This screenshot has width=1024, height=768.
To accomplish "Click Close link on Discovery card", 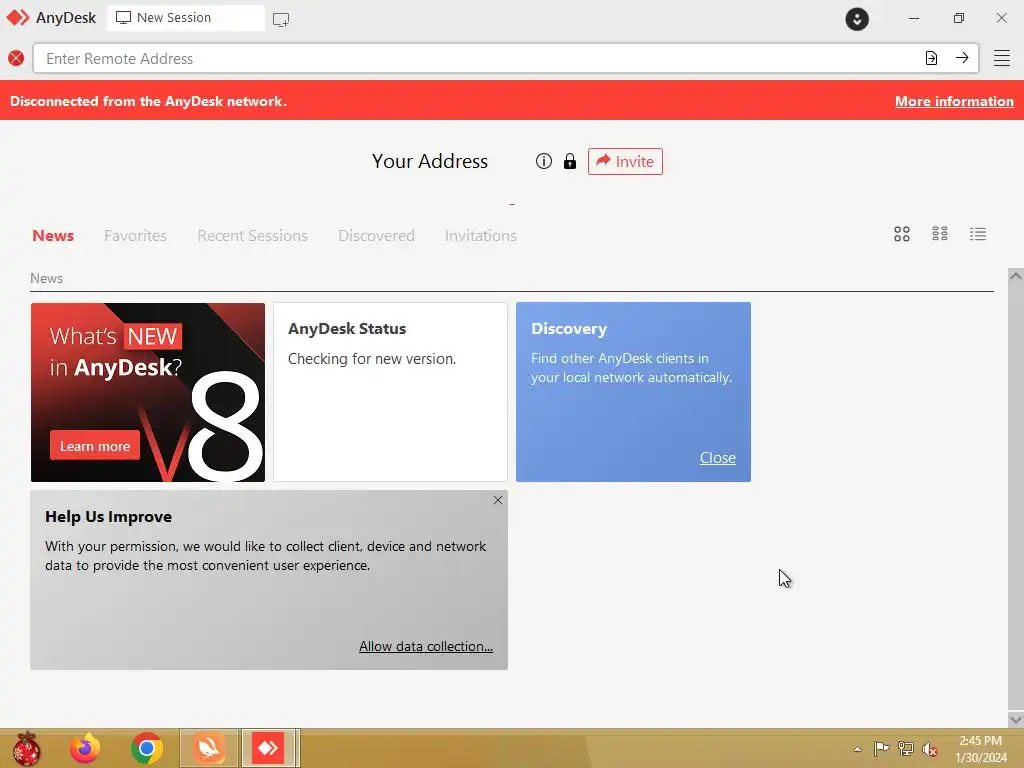I will point(718,458).
